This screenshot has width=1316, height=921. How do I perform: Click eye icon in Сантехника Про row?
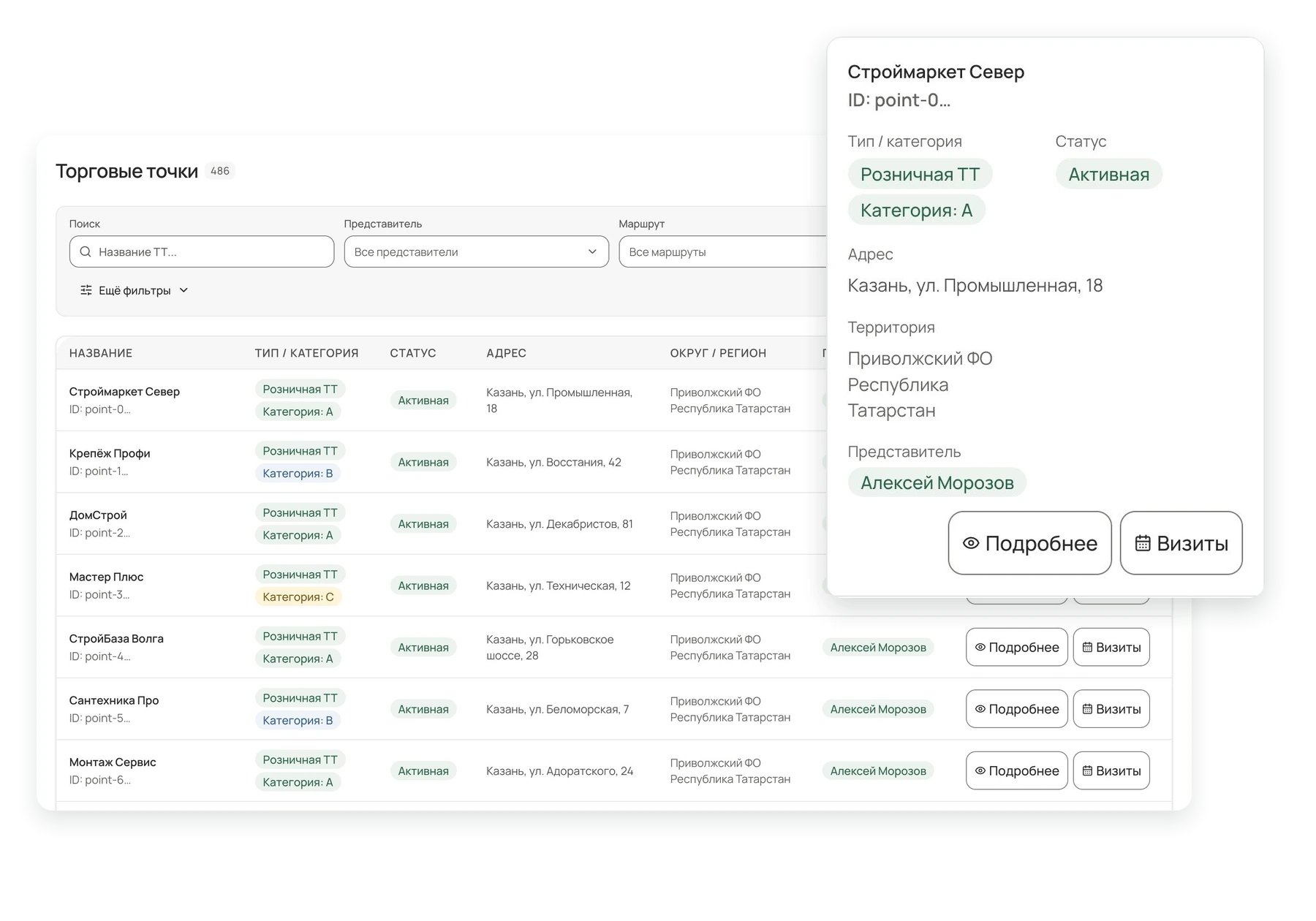tap(980, 709)
